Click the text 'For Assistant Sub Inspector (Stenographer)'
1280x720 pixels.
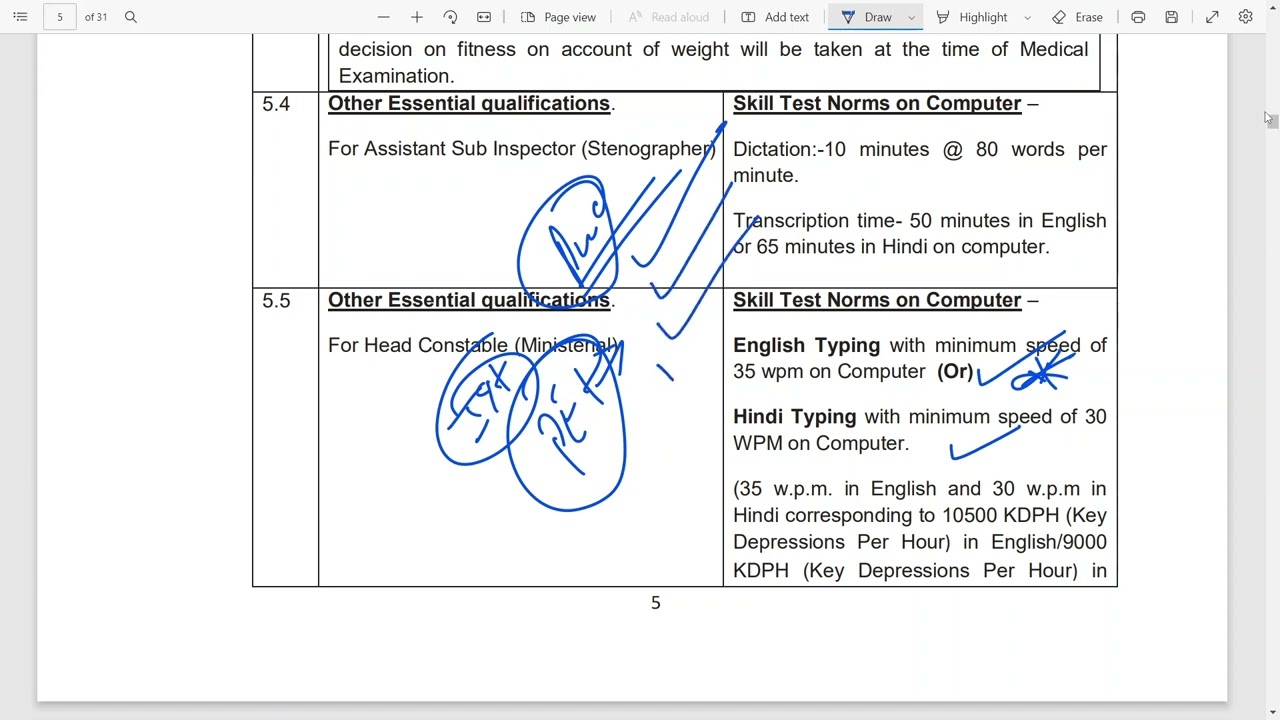522,149
